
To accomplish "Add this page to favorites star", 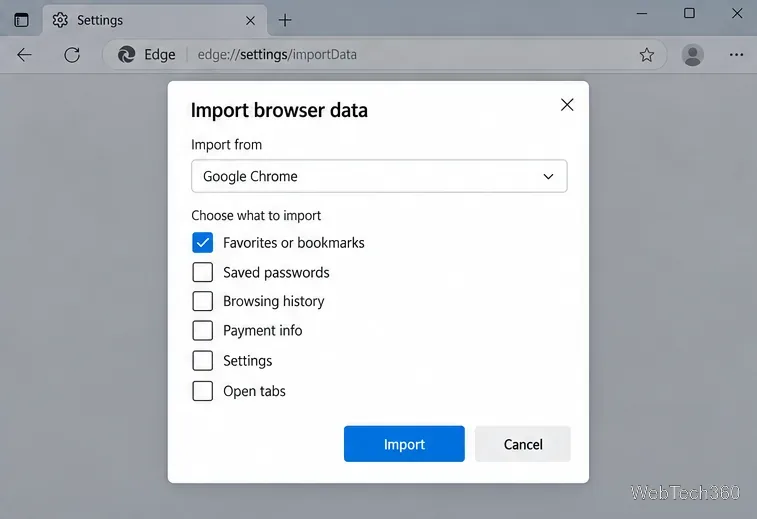I will 646,55.
